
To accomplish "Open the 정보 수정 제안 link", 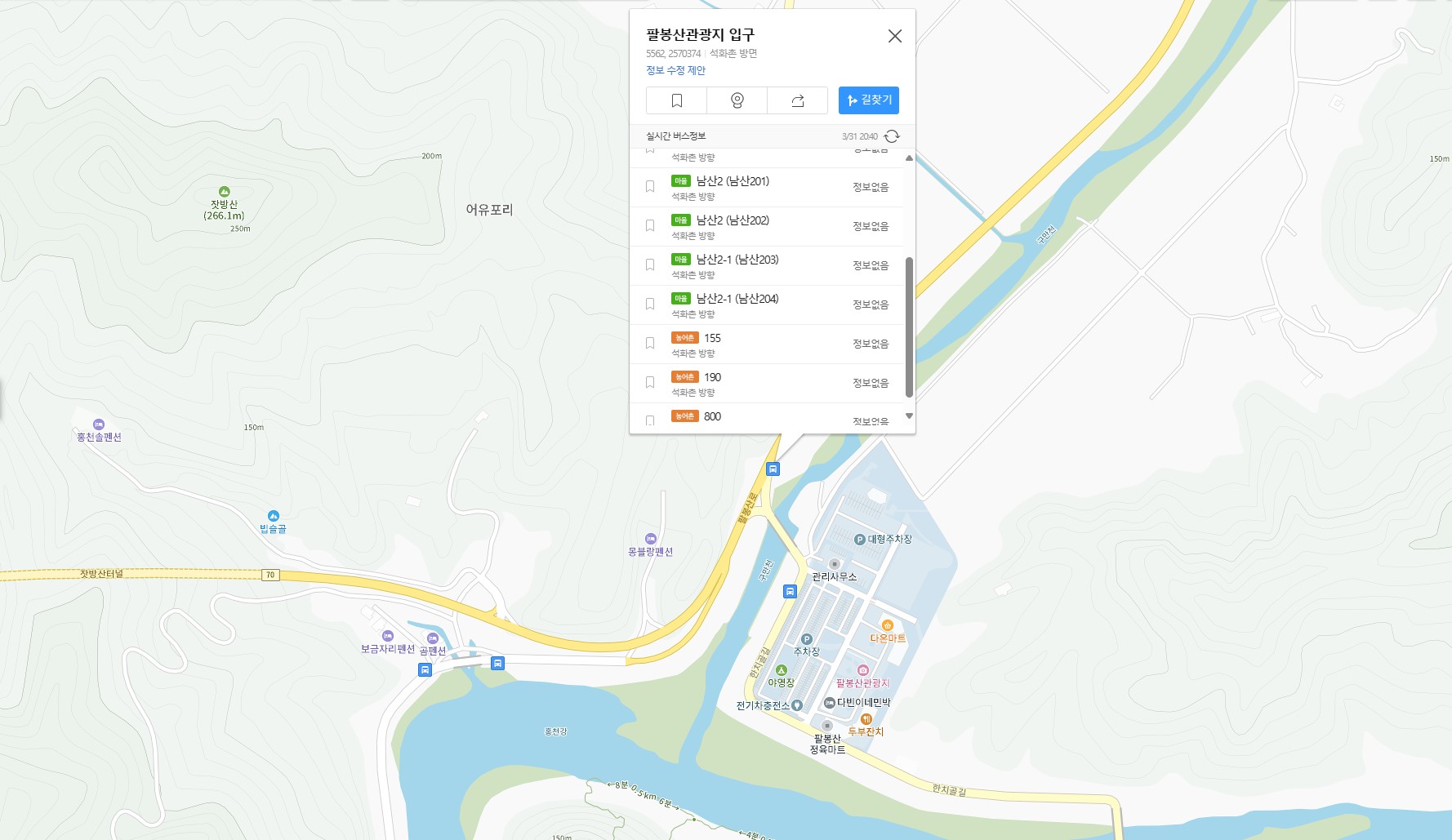I will point(675,70).
